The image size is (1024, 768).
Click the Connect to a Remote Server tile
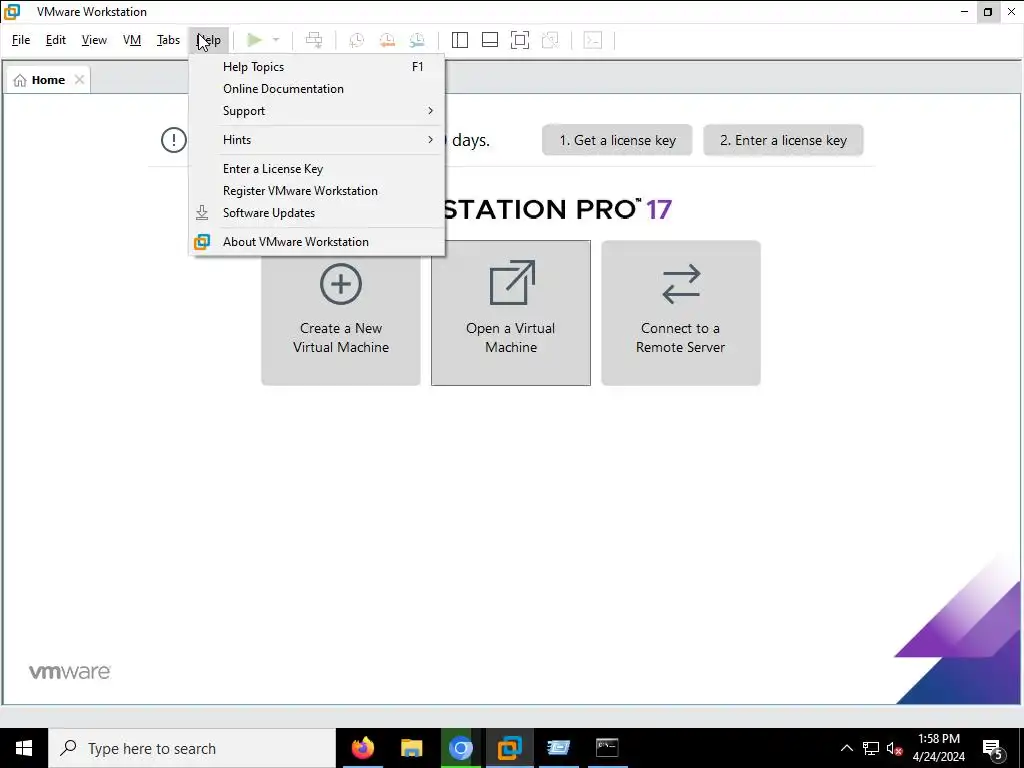[681, 313]
